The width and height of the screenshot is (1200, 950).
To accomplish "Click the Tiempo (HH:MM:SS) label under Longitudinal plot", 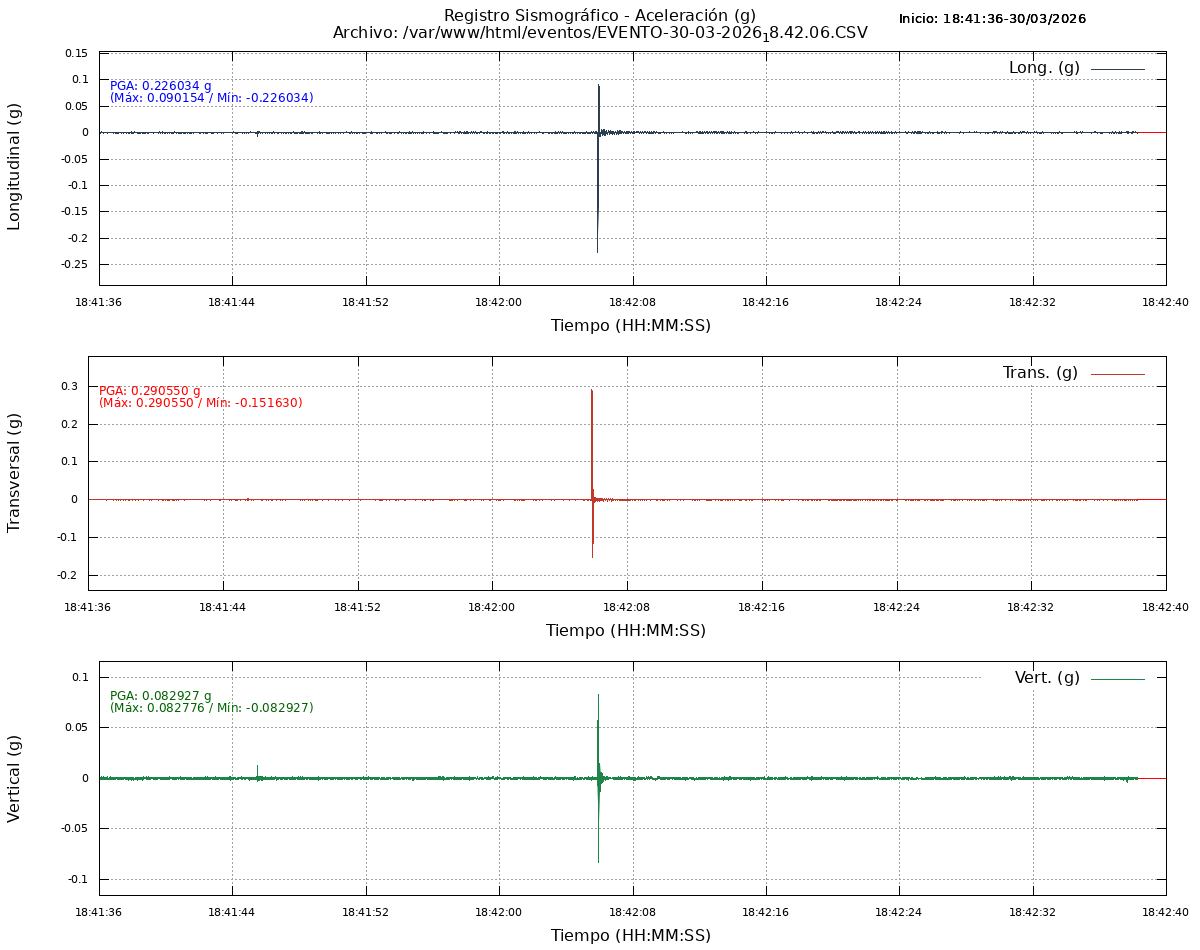I will coord(631,326).
